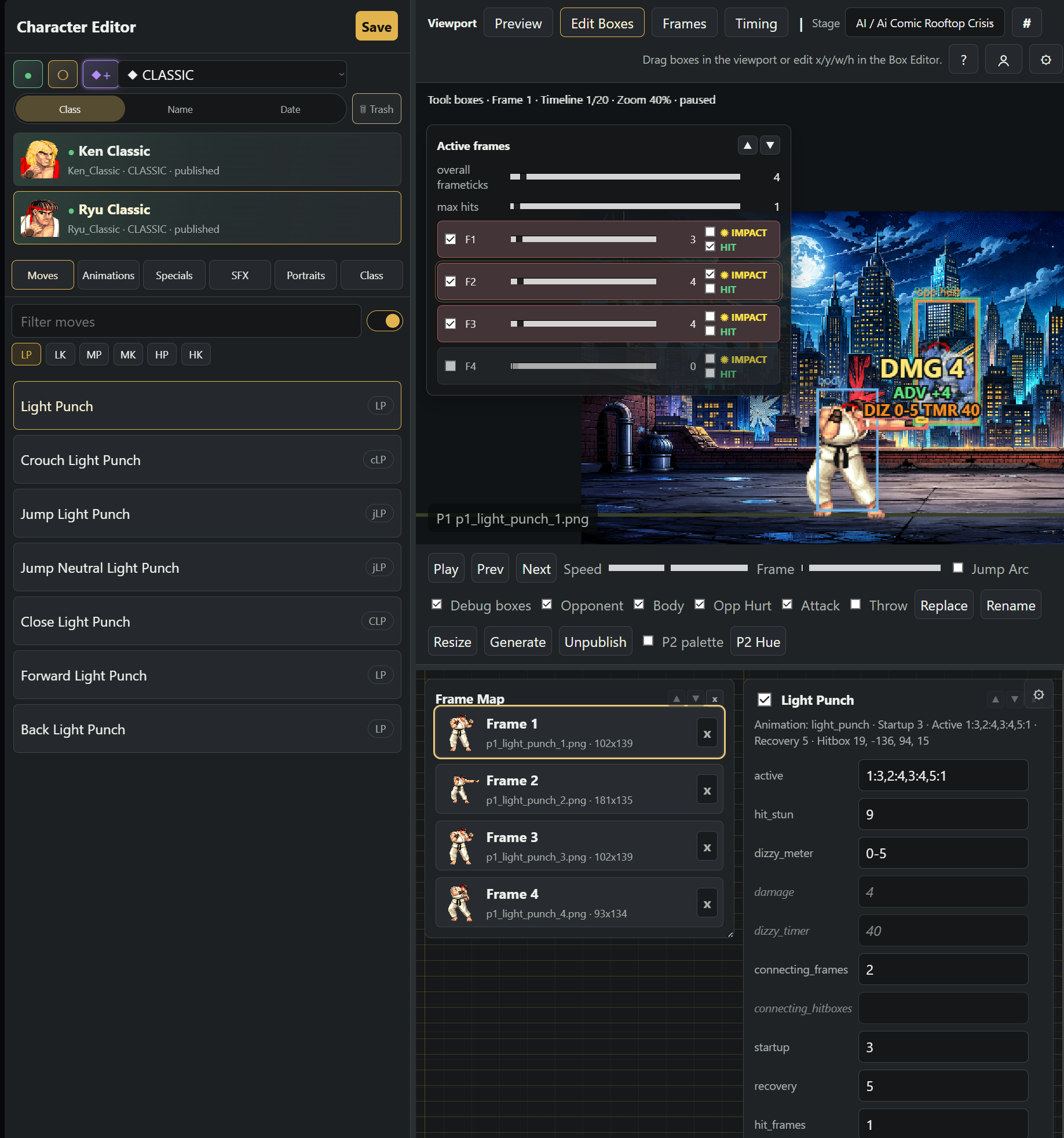Screen dimensions: 1064x1138
Task: Close the Frame Map panel
Action: pos(715,698)
